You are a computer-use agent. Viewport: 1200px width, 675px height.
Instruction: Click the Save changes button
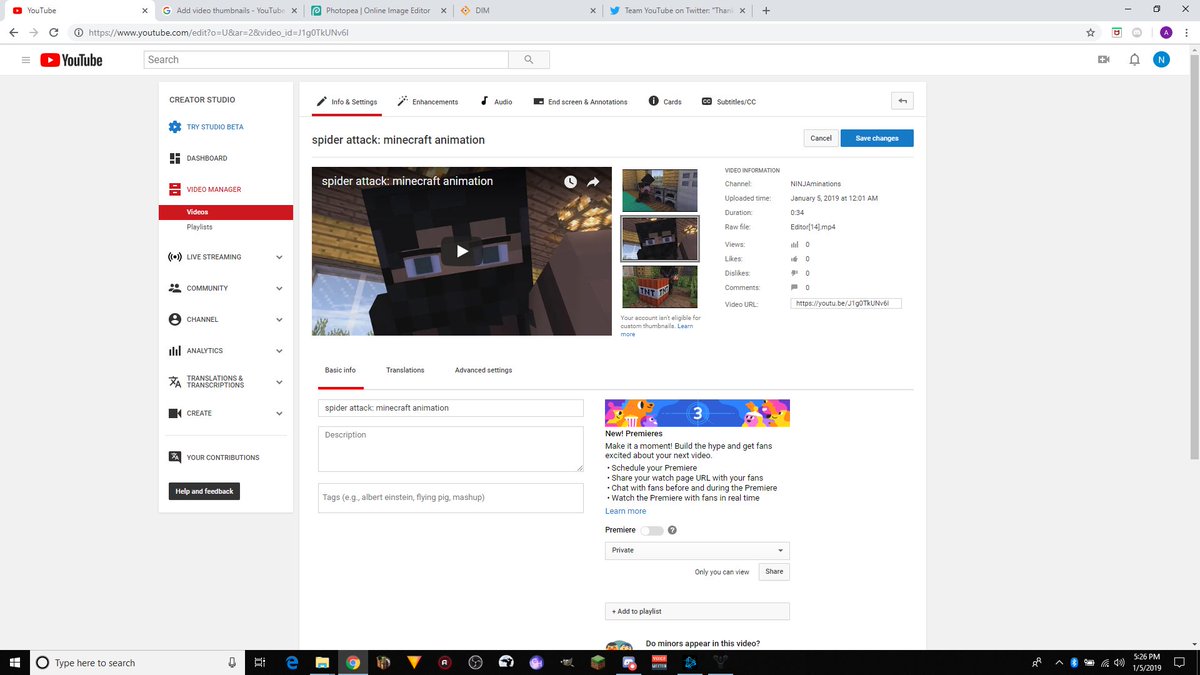click(877, 138)
